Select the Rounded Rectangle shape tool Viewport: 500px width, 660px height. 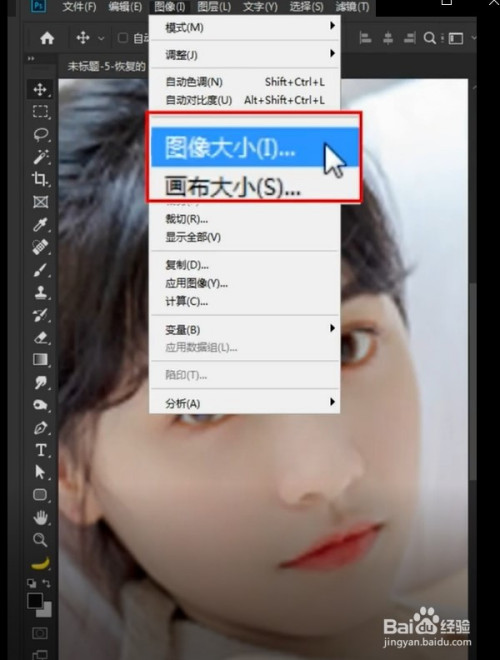coord(40,494)
